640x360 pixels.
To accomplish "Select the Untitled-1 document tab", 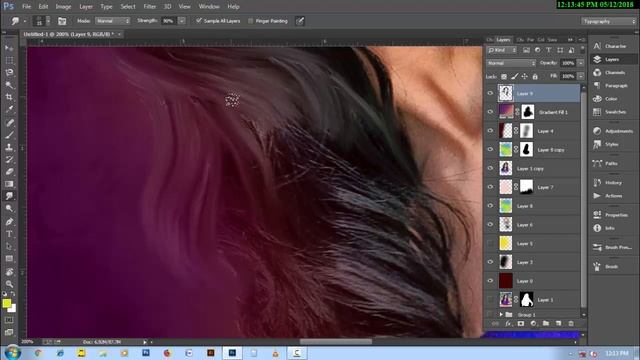I will [69, 34].
